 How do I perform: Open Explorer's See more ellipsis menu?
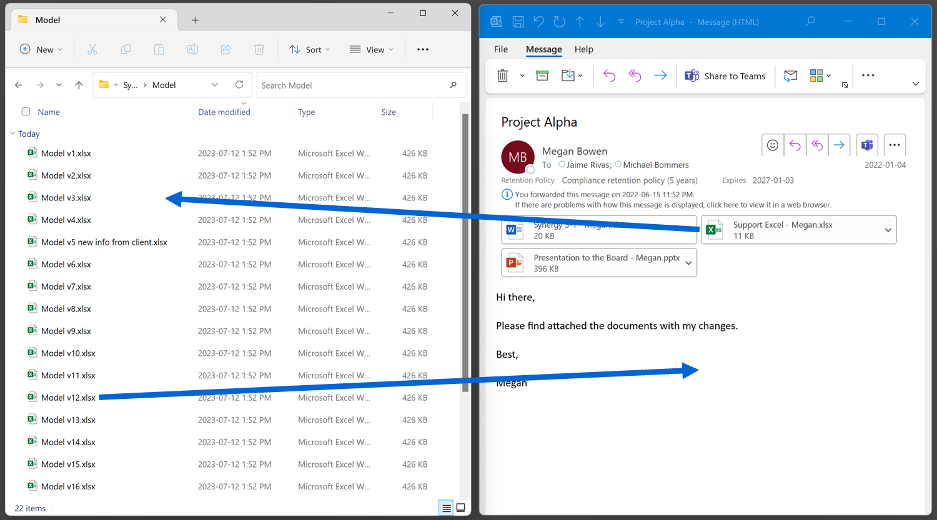pos(423,50)
